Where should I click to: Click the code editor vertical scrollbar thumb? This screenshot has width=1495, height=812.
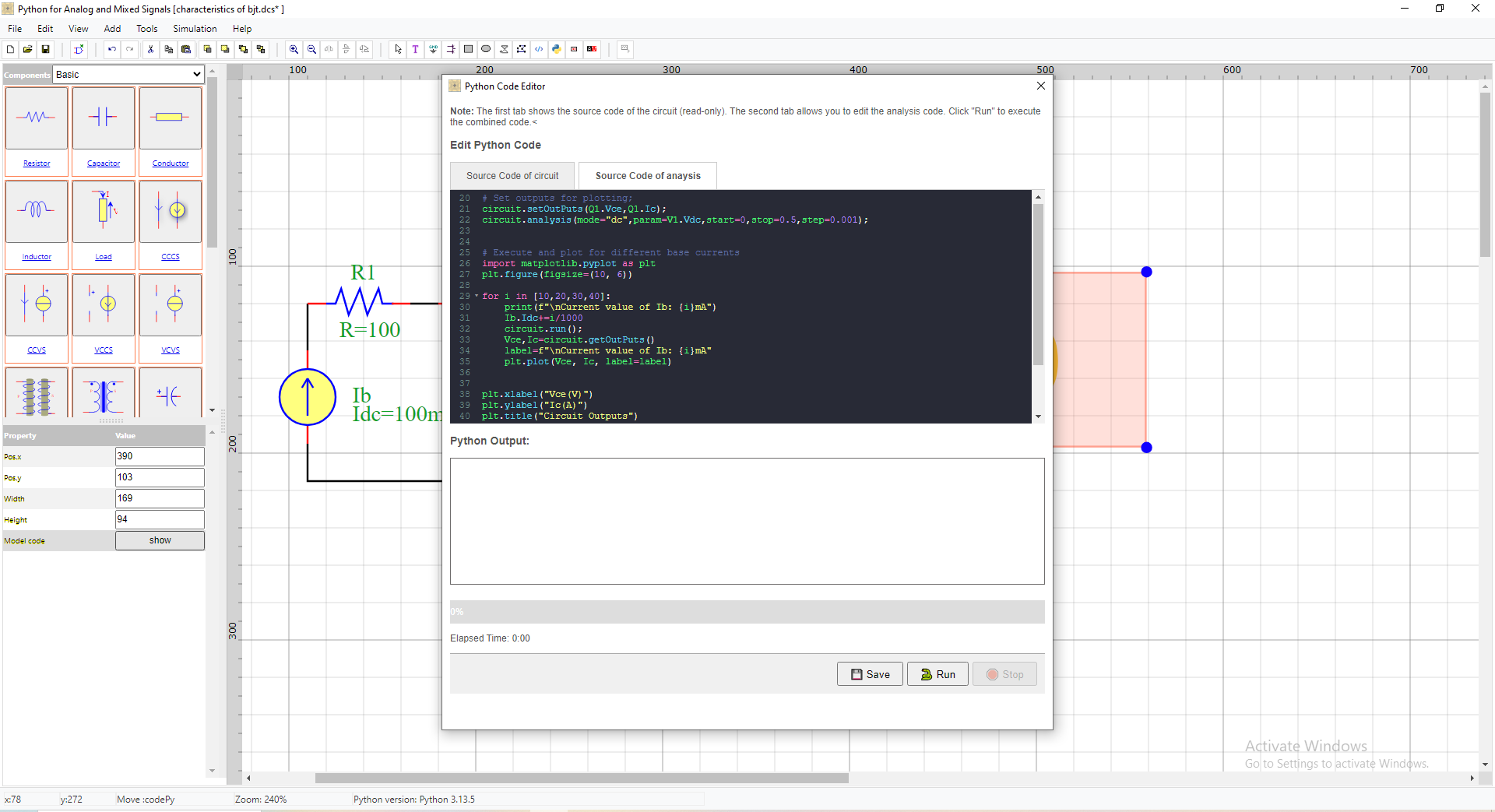pos(1038,284)
